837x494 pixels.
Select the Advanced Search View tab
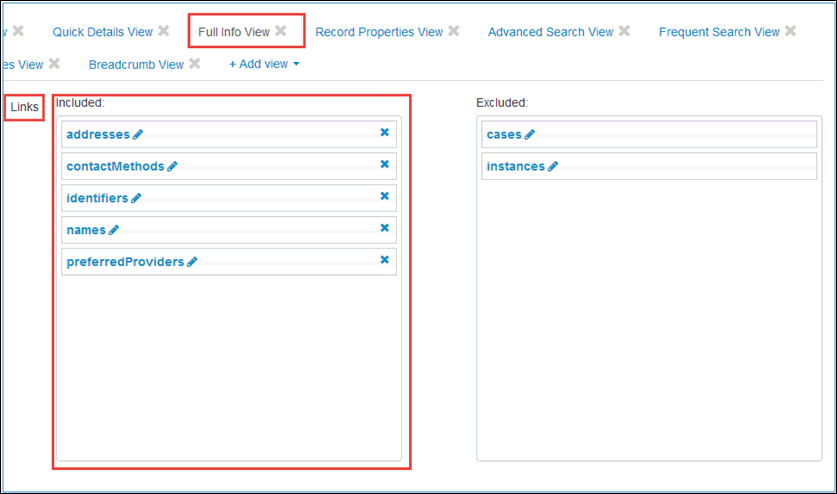[550, 32]
